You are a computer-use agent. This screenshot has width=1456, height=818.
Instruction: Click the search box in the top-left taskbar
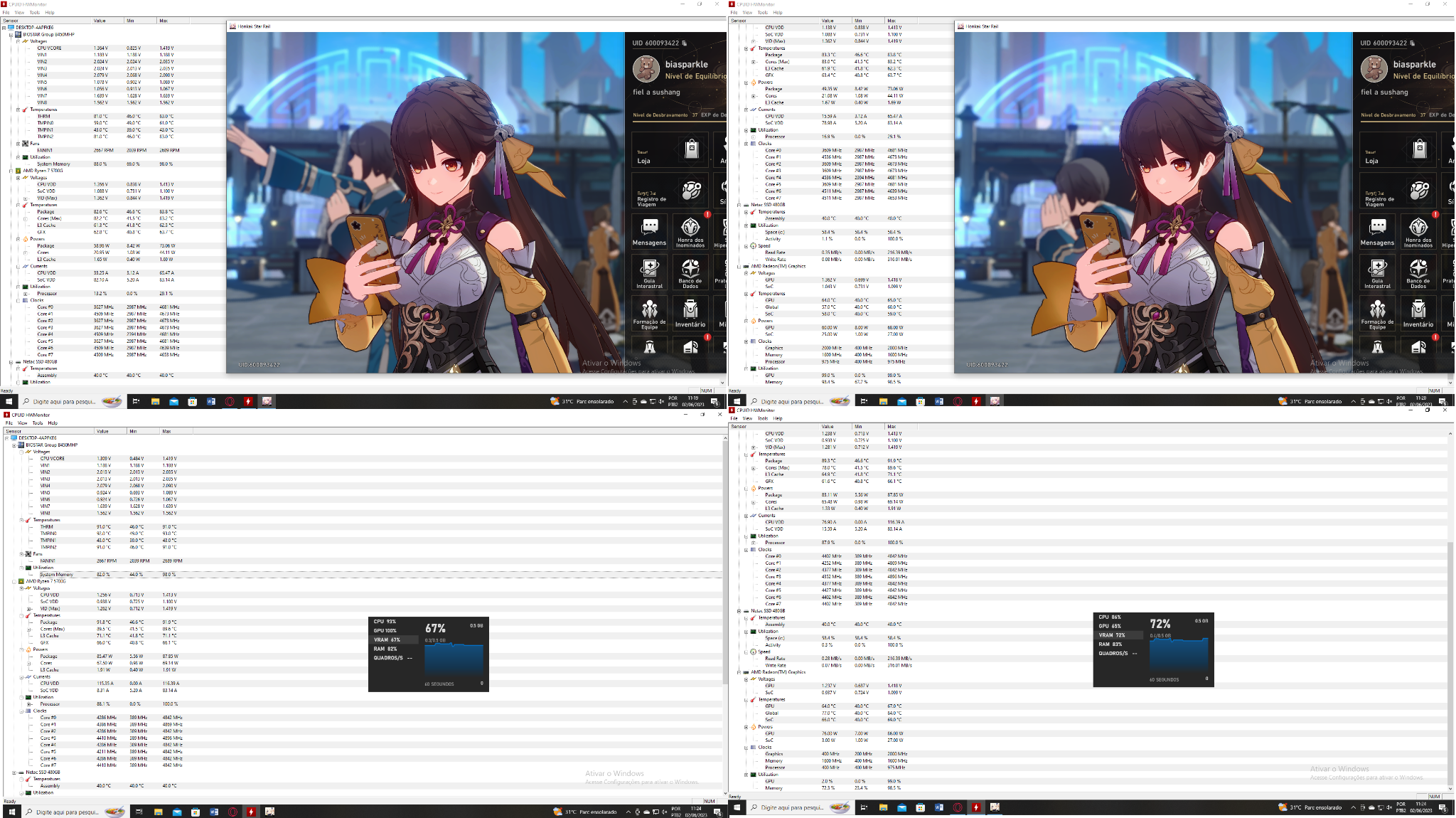click(71, 401)
